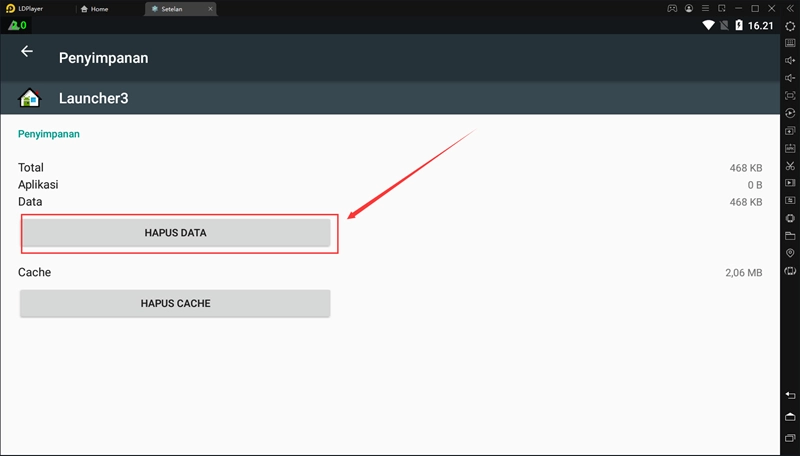
Task: Click the green notification counter showing 0
Action: (17, 25)
